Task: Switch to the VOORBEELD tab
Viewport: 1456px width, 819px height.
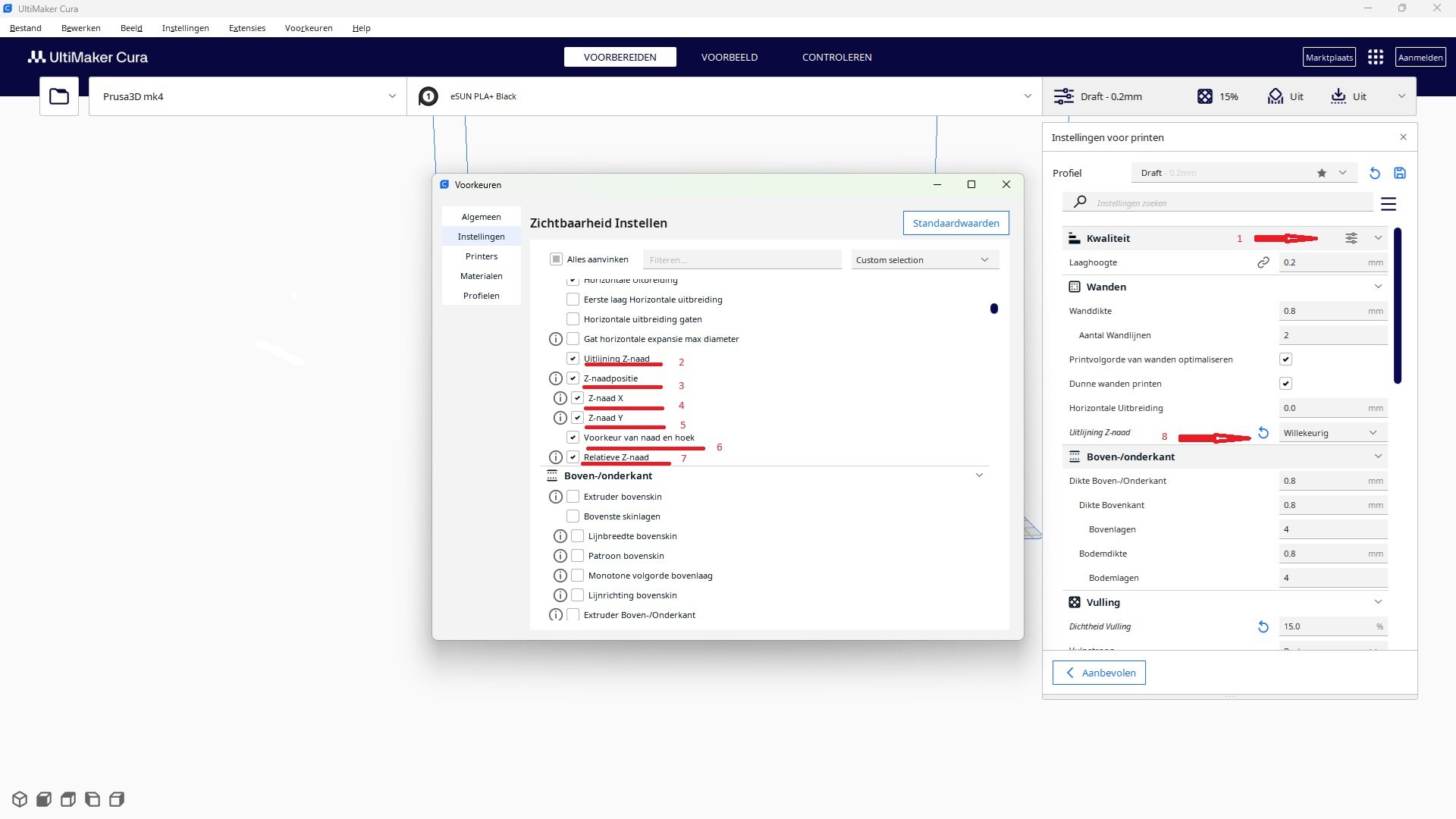Action: [x=729, y=57]
